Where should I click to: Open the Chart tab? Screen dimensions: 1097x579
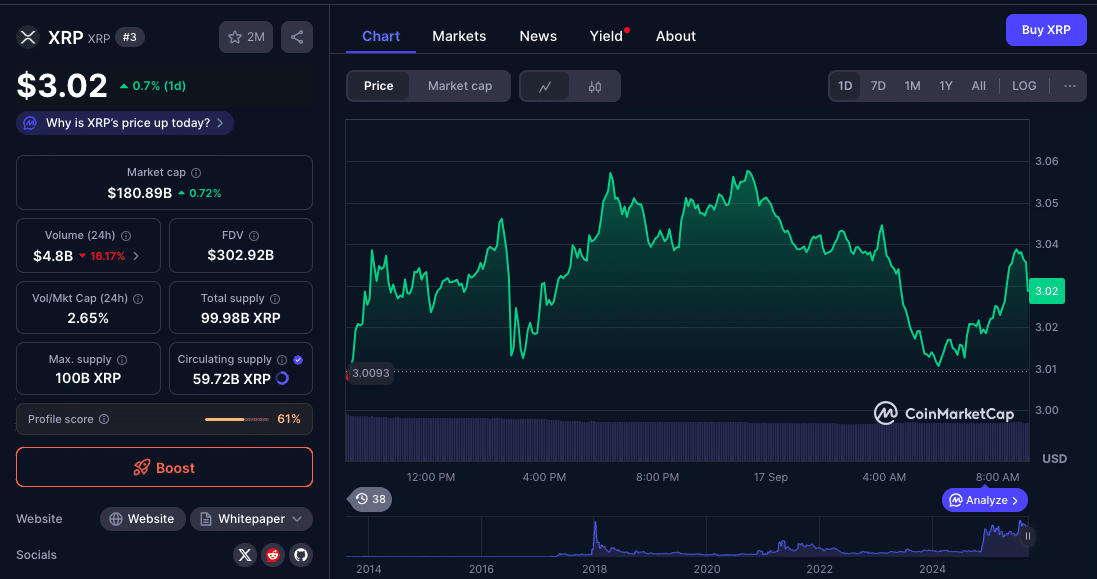tap(381, 36)
